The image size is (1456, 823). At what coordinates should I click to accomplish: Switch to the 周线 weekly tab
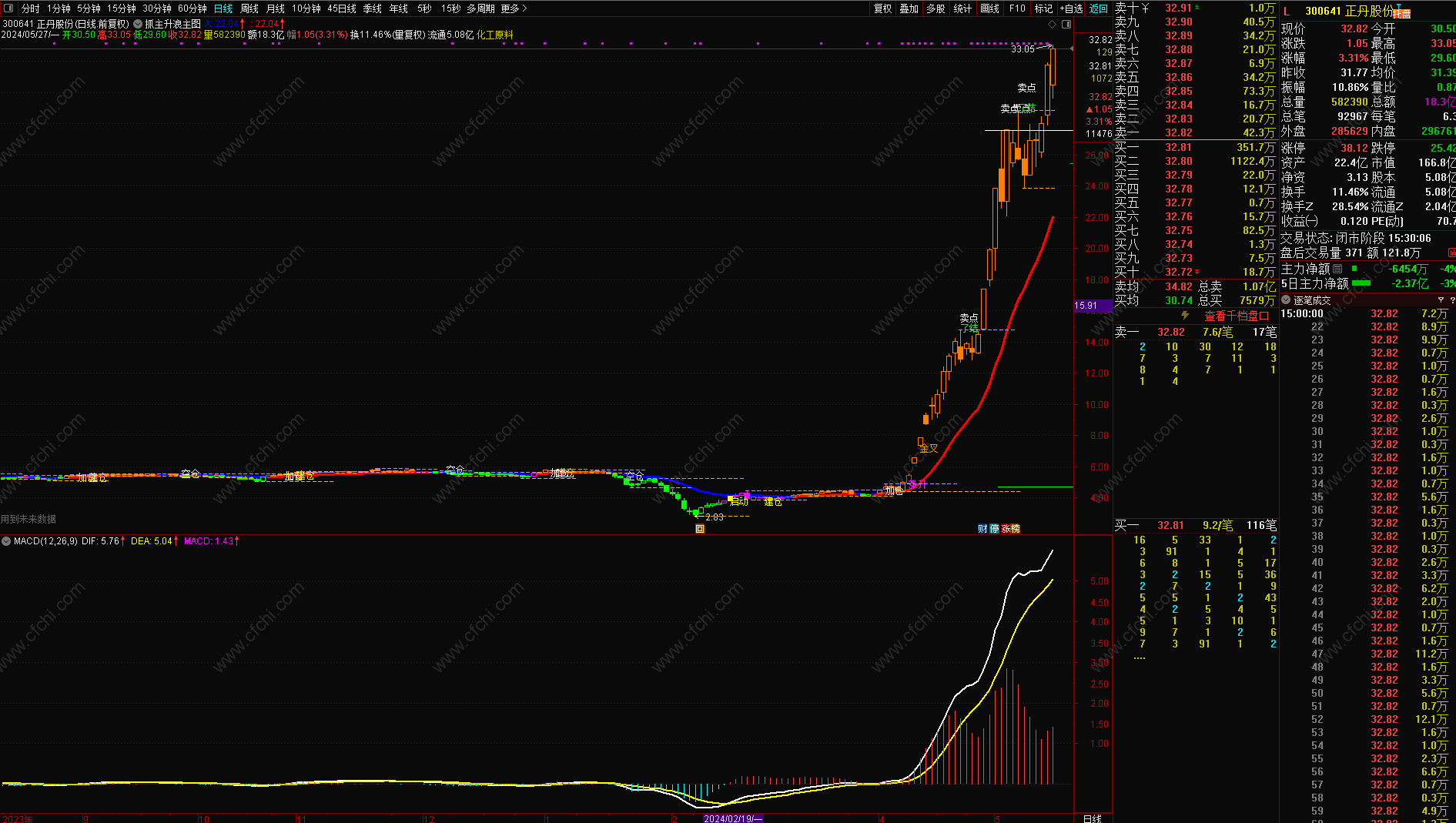[x=249, y=8]
